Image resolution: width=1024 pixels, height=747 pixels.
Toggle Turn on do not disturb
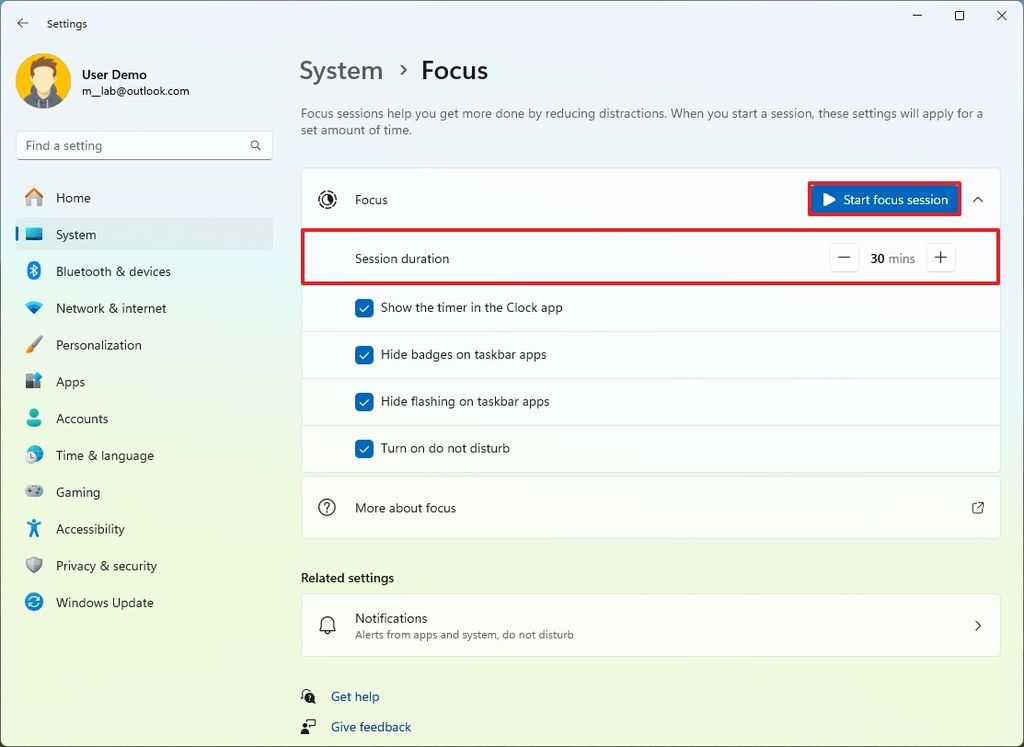click(x=364, y=449)
